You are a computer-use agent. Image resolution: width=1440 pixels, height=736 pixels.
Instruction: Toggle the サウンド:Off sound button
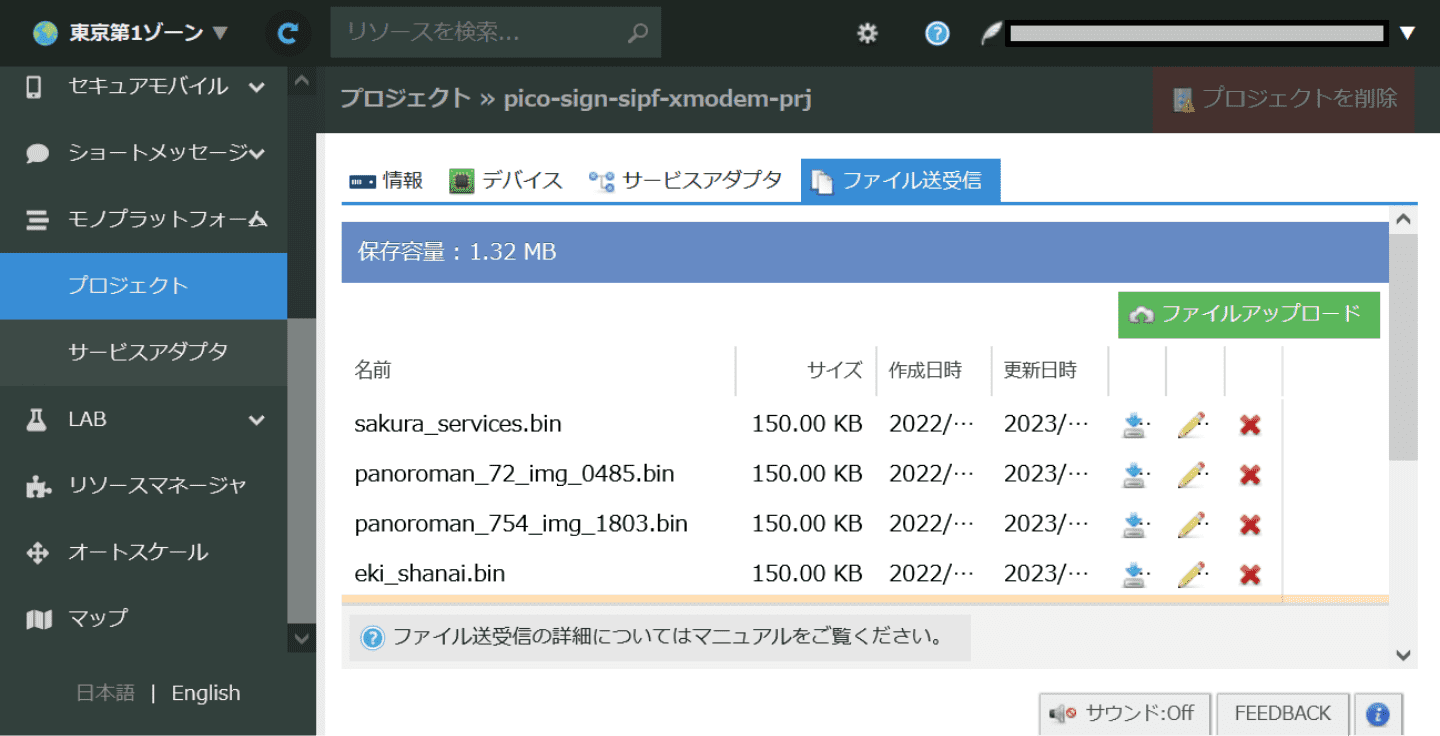tap(1124, 714)
